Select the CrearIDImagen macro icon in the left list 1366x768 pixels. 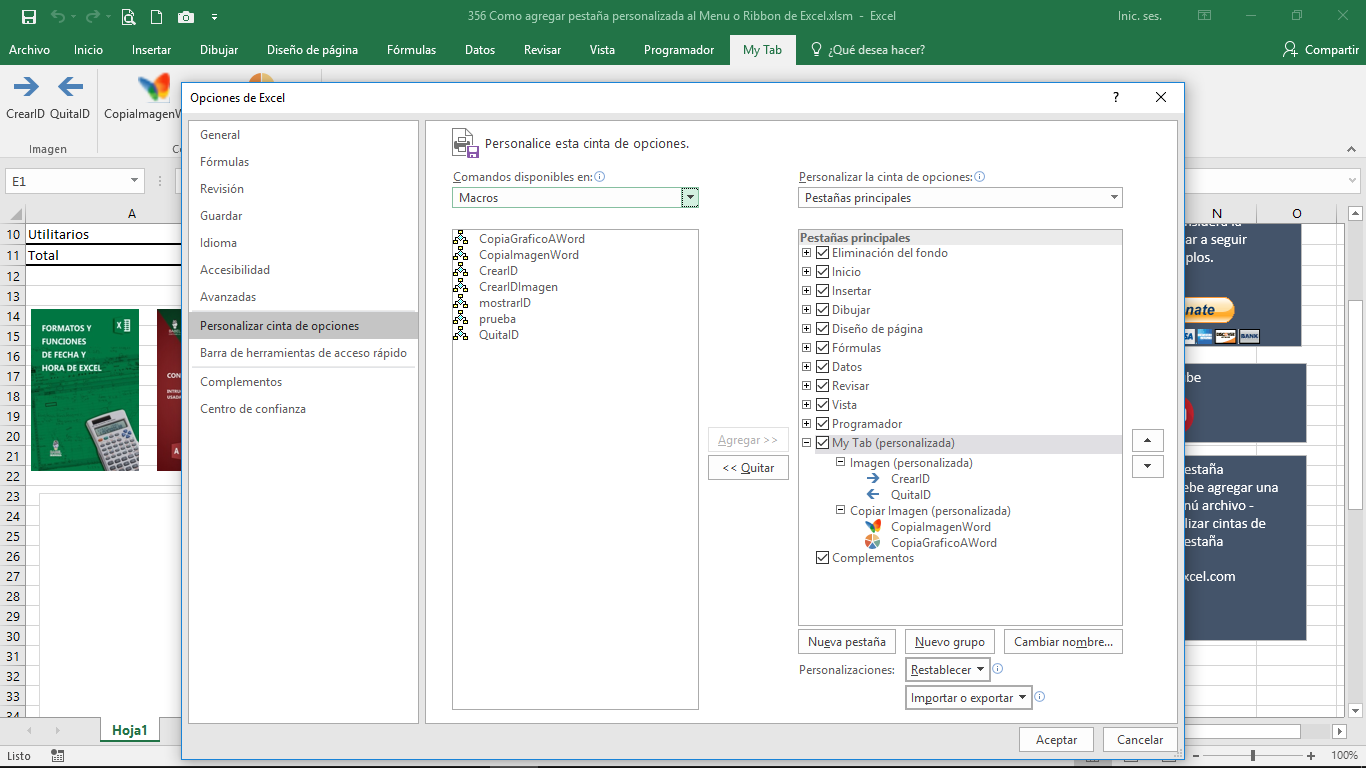tap(461, 287)
